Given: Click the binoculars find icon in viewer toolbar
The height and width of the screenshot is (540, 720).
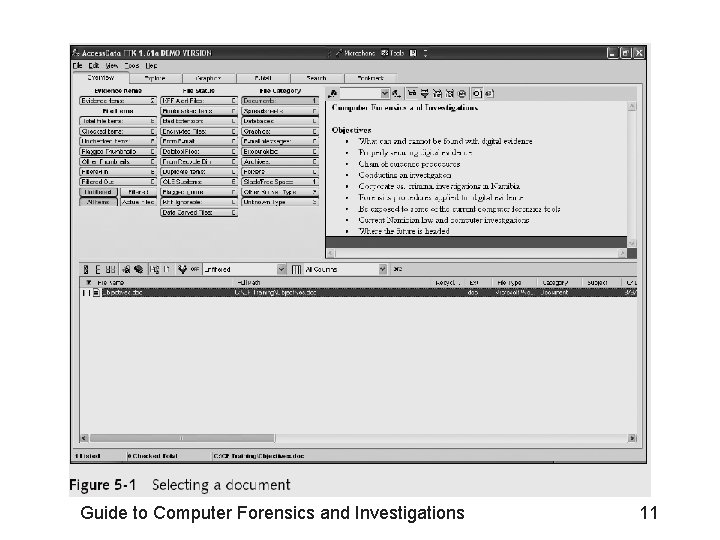Looking at the screenshot, I should click(x=332, y=94).
